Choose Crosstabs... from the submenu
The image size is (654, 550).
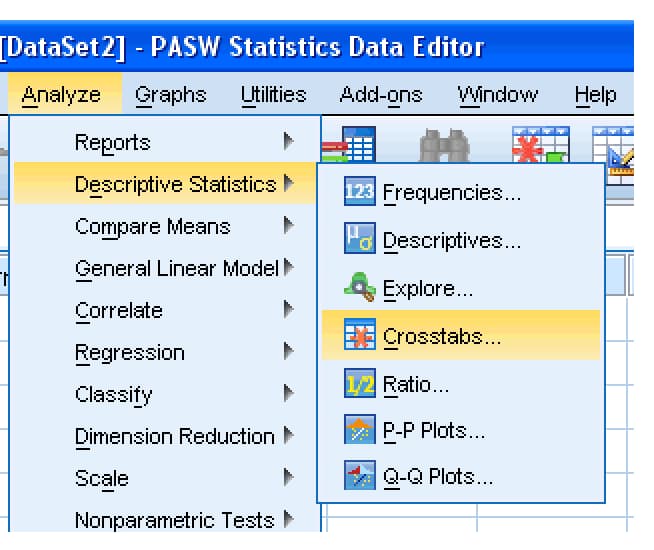pyautogui.click(x=461, y=335)
